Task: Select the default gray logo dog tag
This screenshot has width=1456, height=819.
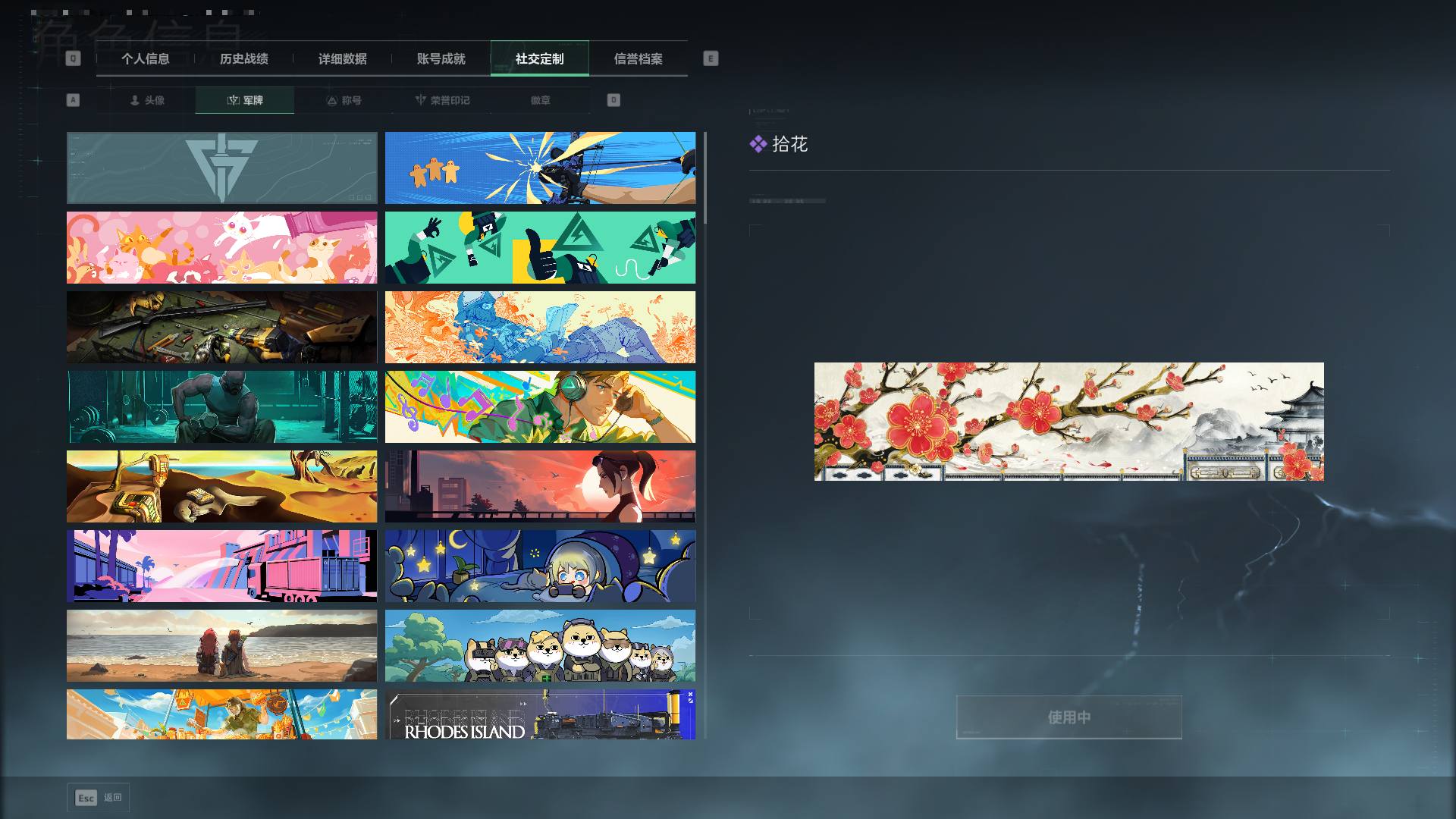Action: tap(221, 168)
